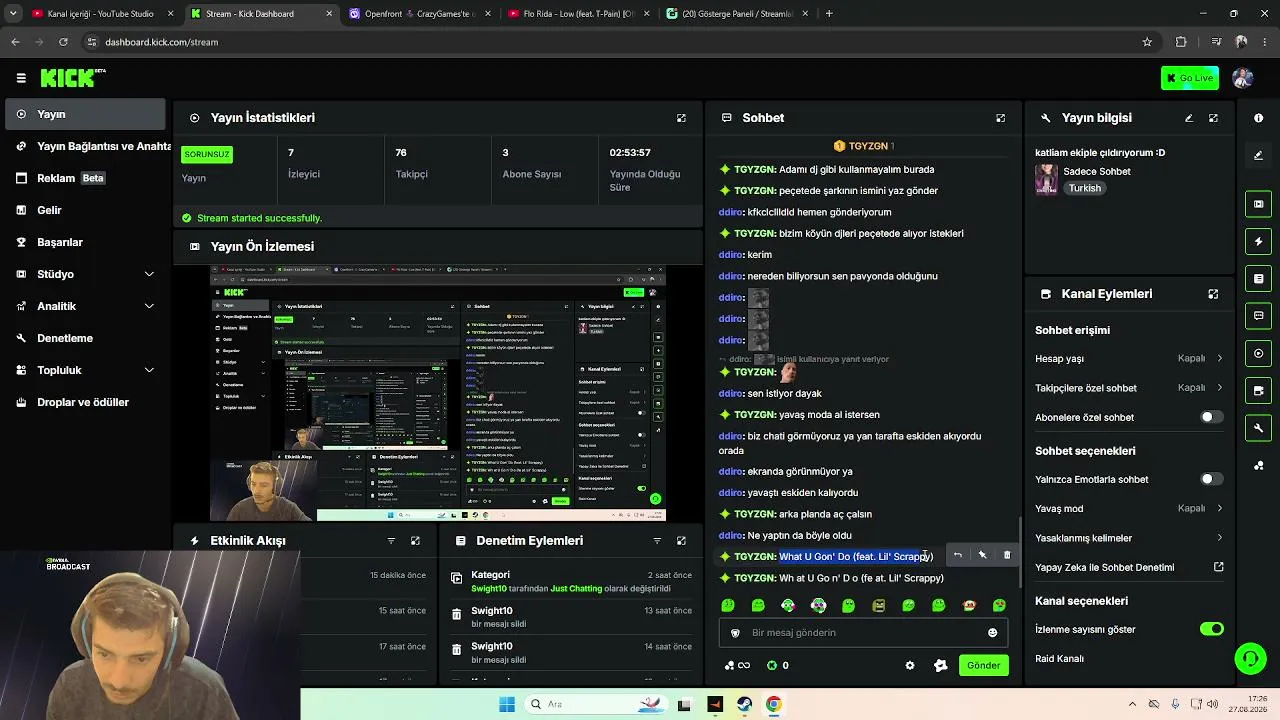Open the Reklam Beta page

point(85,178)
